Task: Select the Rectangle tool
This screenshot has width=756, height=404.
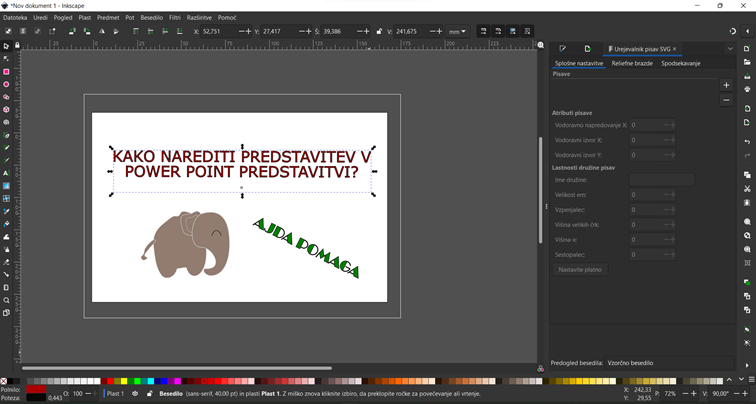Action: click(x=6, y=71)
